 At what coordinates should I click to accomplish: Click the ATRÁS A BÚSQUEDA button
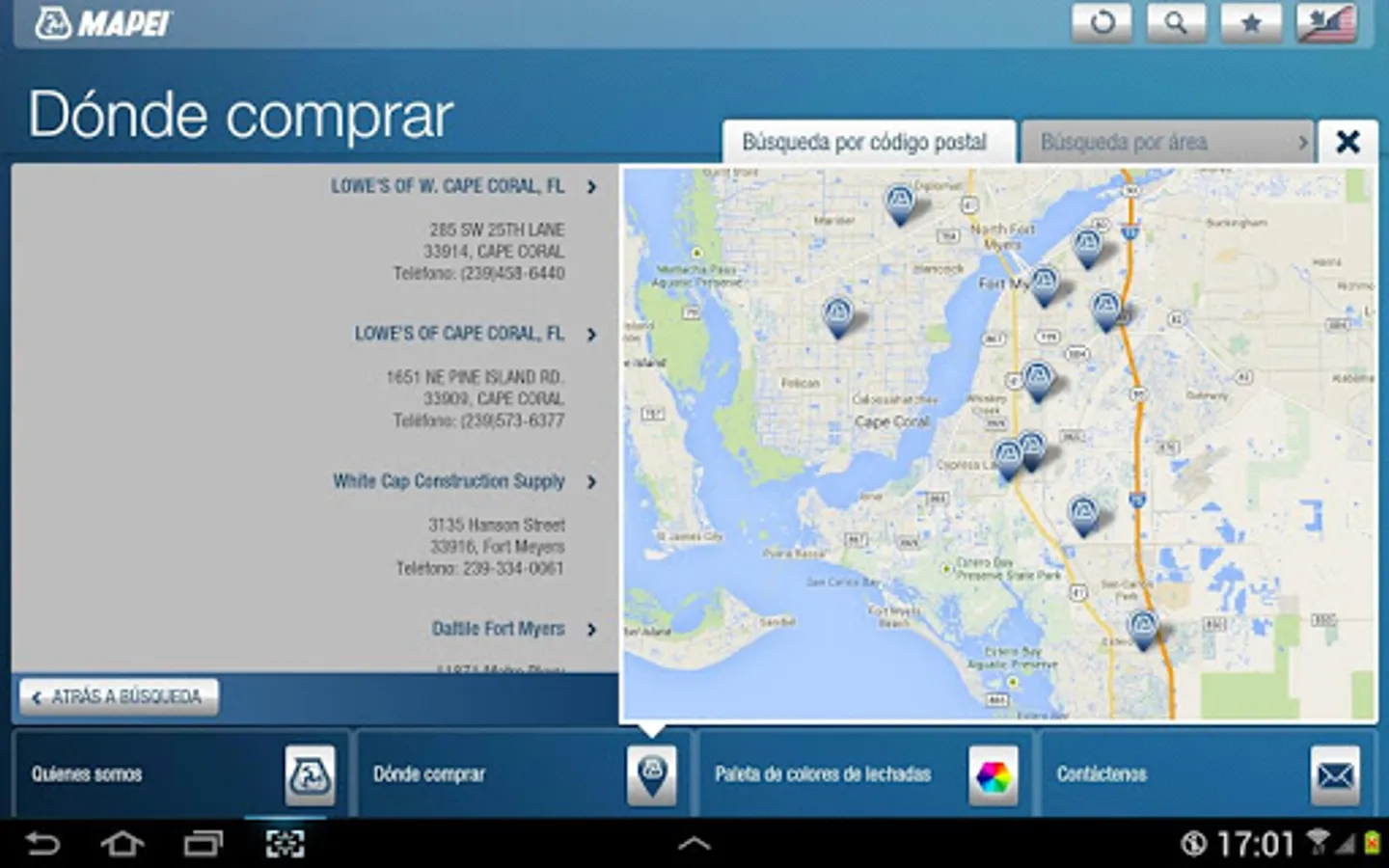(x=119, y=697)
